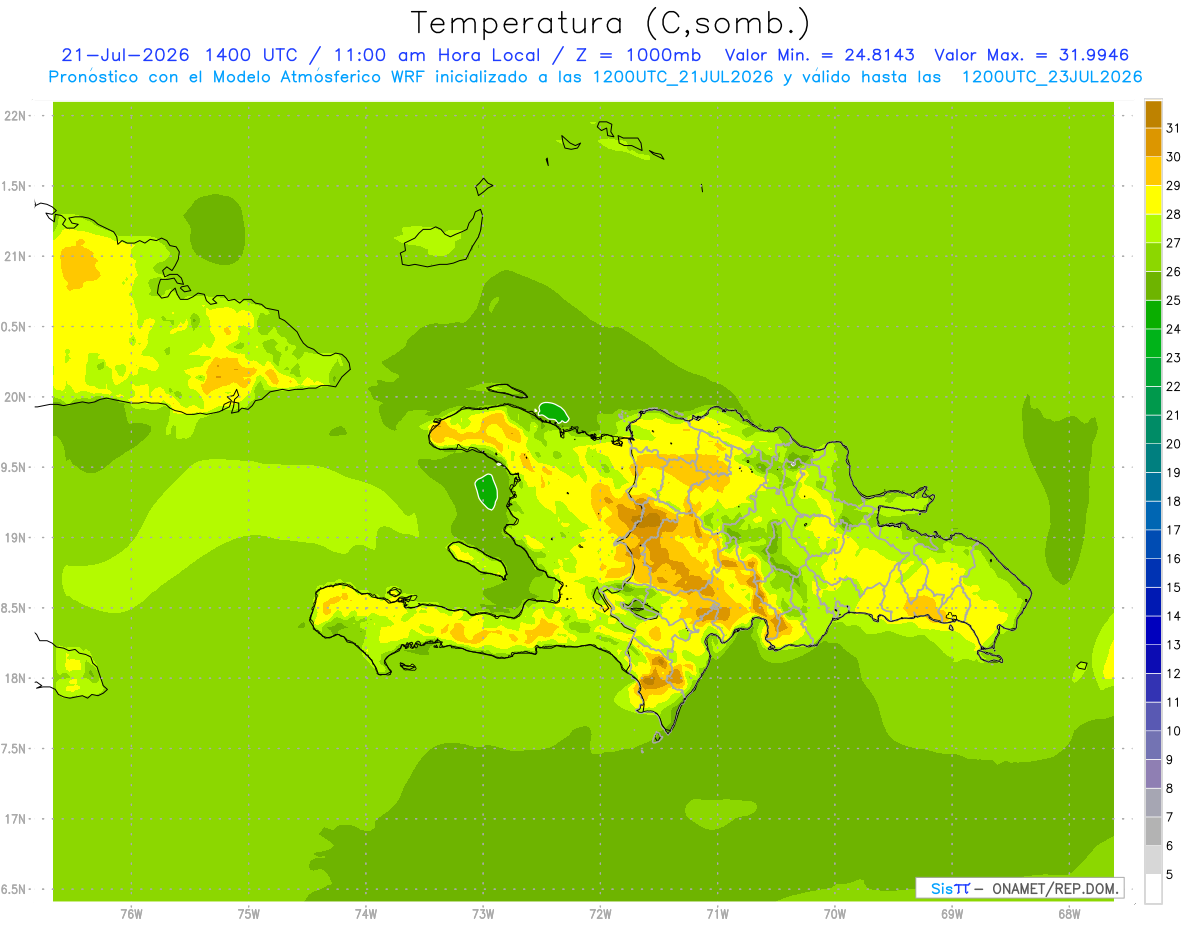Image resolution: width=1200 pixels, height=927 pixels.
Task: Click the "76W" longitude label
Action: click(131, 914)
